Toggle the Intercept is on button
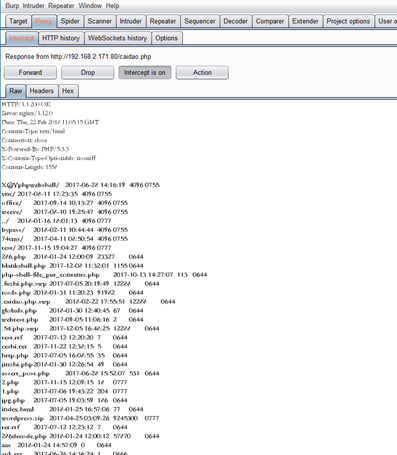The height and width of the screenshot is (455, 397). tap(145, 72)
